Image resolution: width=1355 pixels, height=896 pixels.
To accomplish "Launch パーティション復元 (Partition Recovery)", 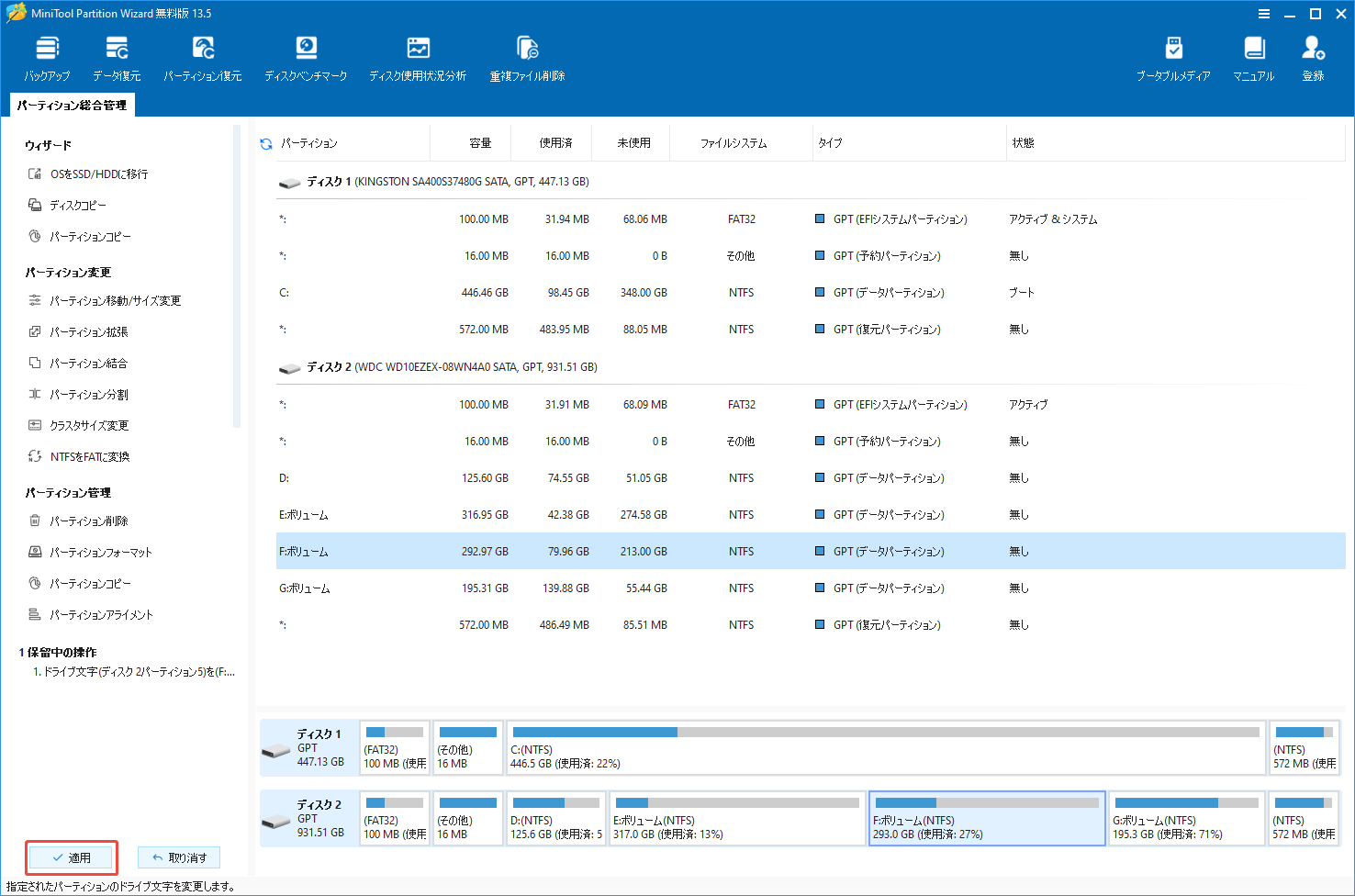I will [202, 57].
